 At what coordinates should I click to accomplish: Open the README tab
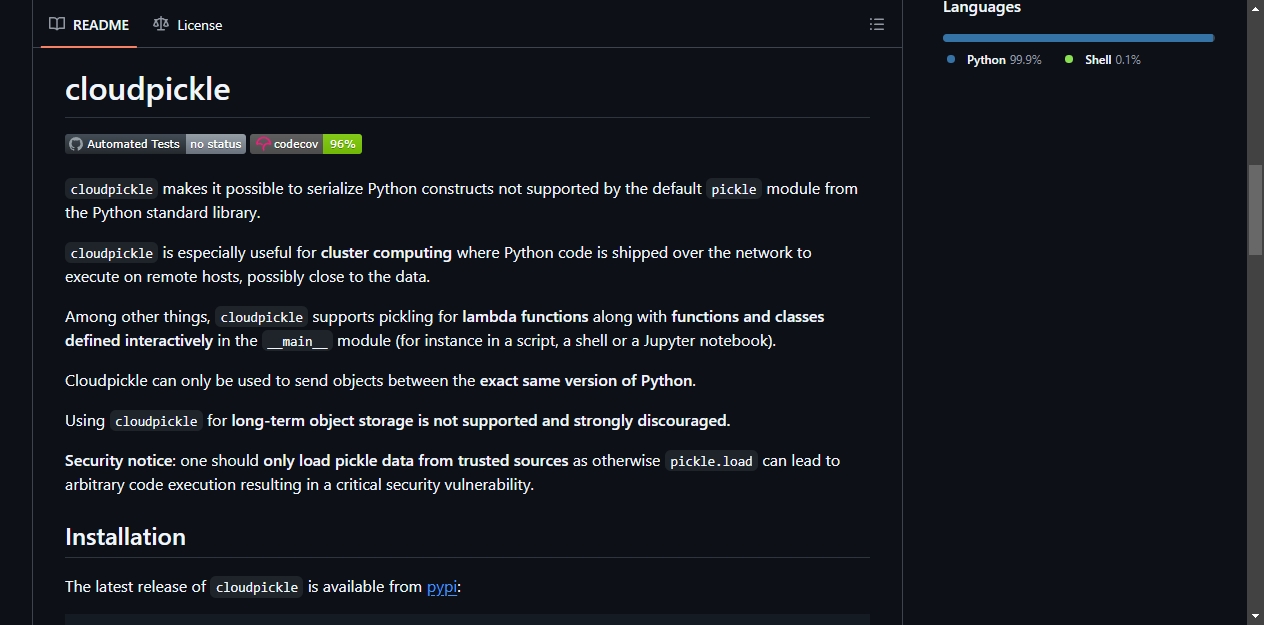coord(89,24)
